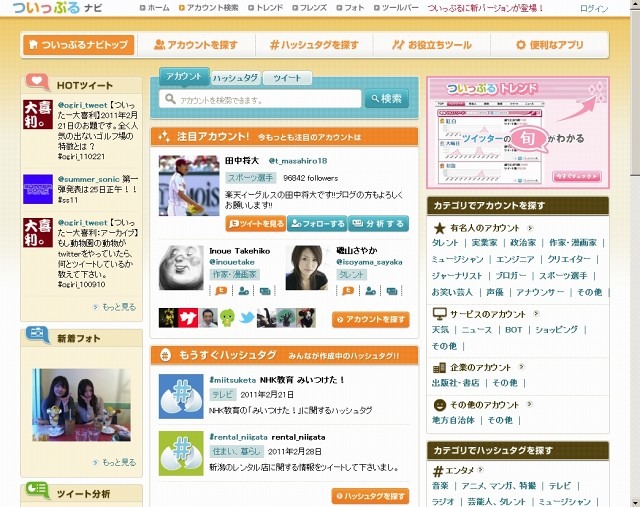Click the orange ハッシュタグを探す button
This screenshot has width=640, height=507.
coord(370,496)
